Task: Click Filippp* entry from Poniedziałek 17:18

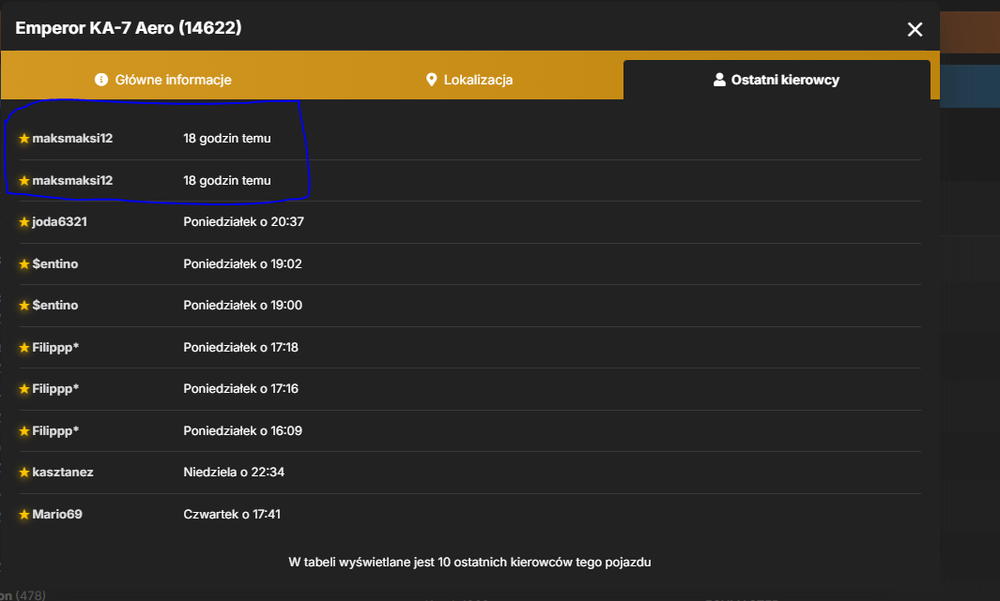Action: (469, 348)
